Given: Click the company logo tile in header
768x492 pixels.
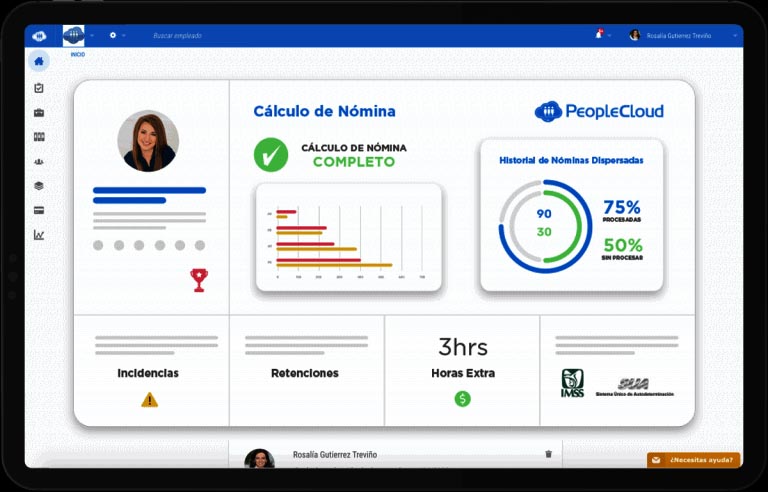Looking at the screenshot, I should tap(73, 36).
